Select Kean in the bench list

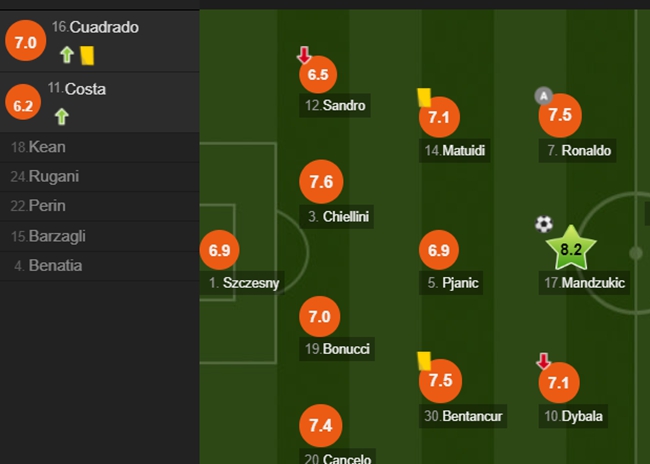99,147
